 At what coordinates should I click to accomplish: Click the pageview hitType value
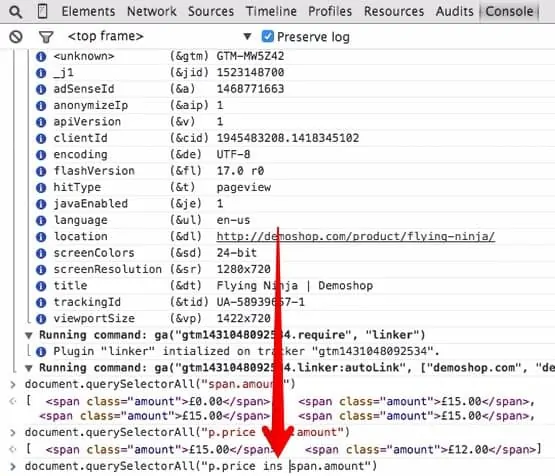[x=244, y=187]
